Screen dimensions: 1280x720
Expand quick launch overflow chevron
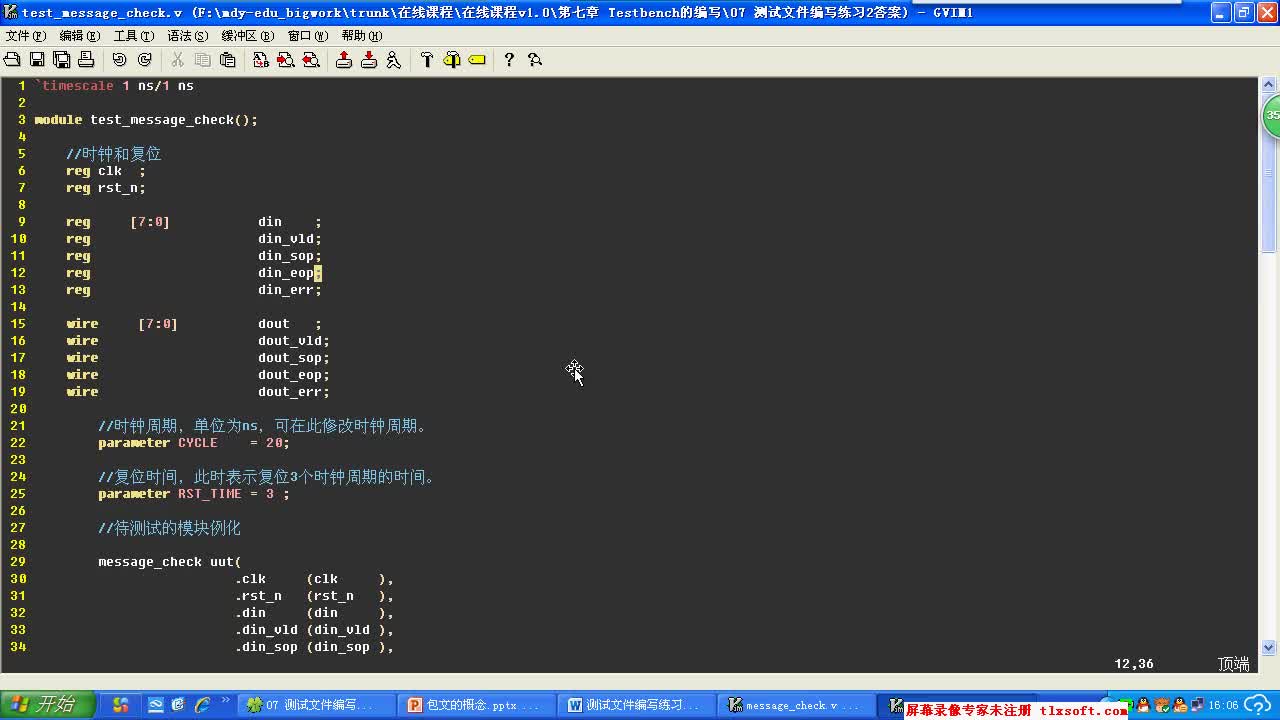coord(225,701)
